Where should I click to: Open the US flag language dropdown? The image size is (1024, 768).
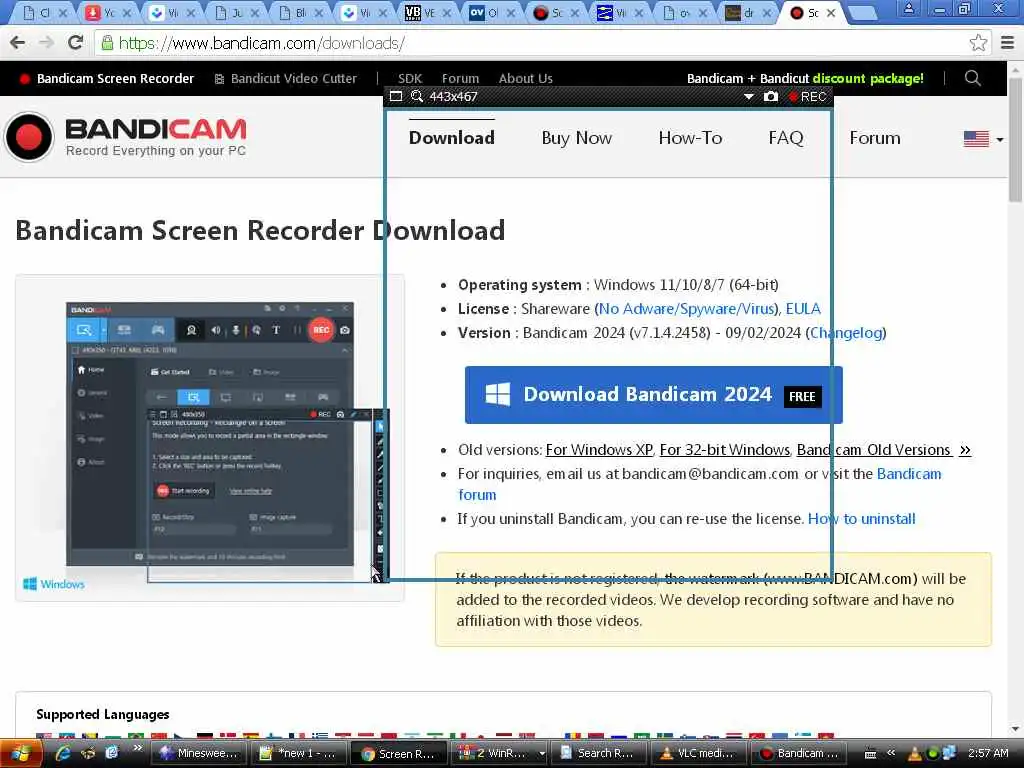point(983,138)
